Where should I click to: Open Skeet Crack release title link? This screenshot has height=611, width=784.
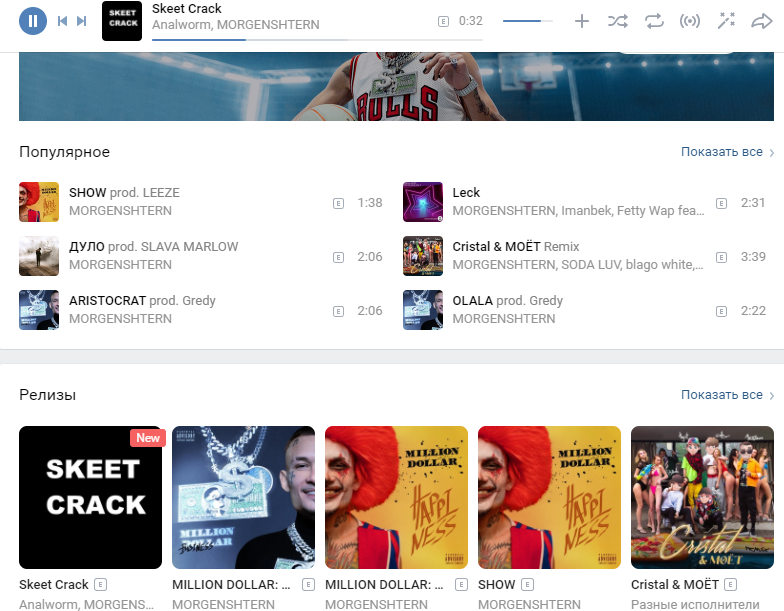pos(54,584)
